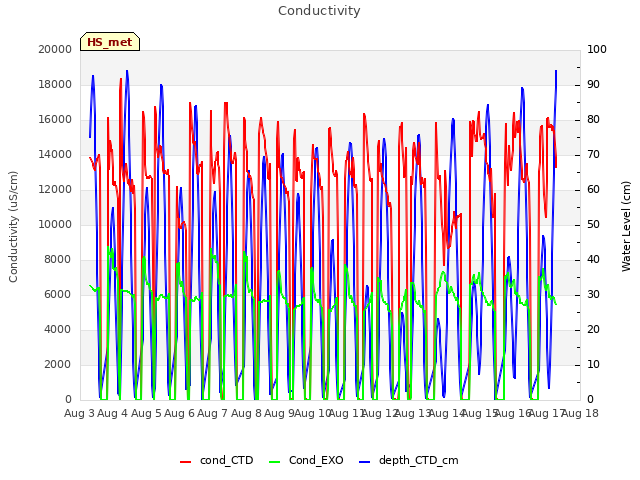Click the Aug 3 x-axis tick label
This screenshot has height=480, width=640.
(x=79, y=413)
